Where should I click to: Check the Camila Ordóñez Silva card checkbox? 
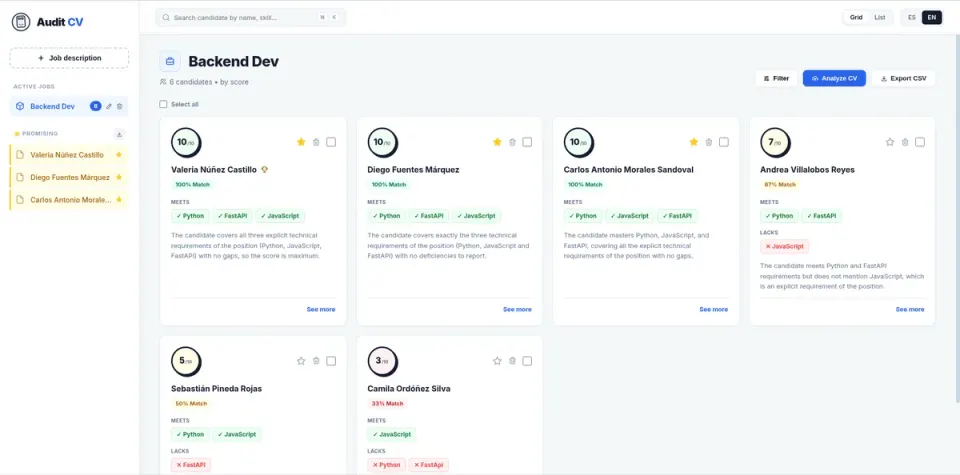[x=527, y=361]
